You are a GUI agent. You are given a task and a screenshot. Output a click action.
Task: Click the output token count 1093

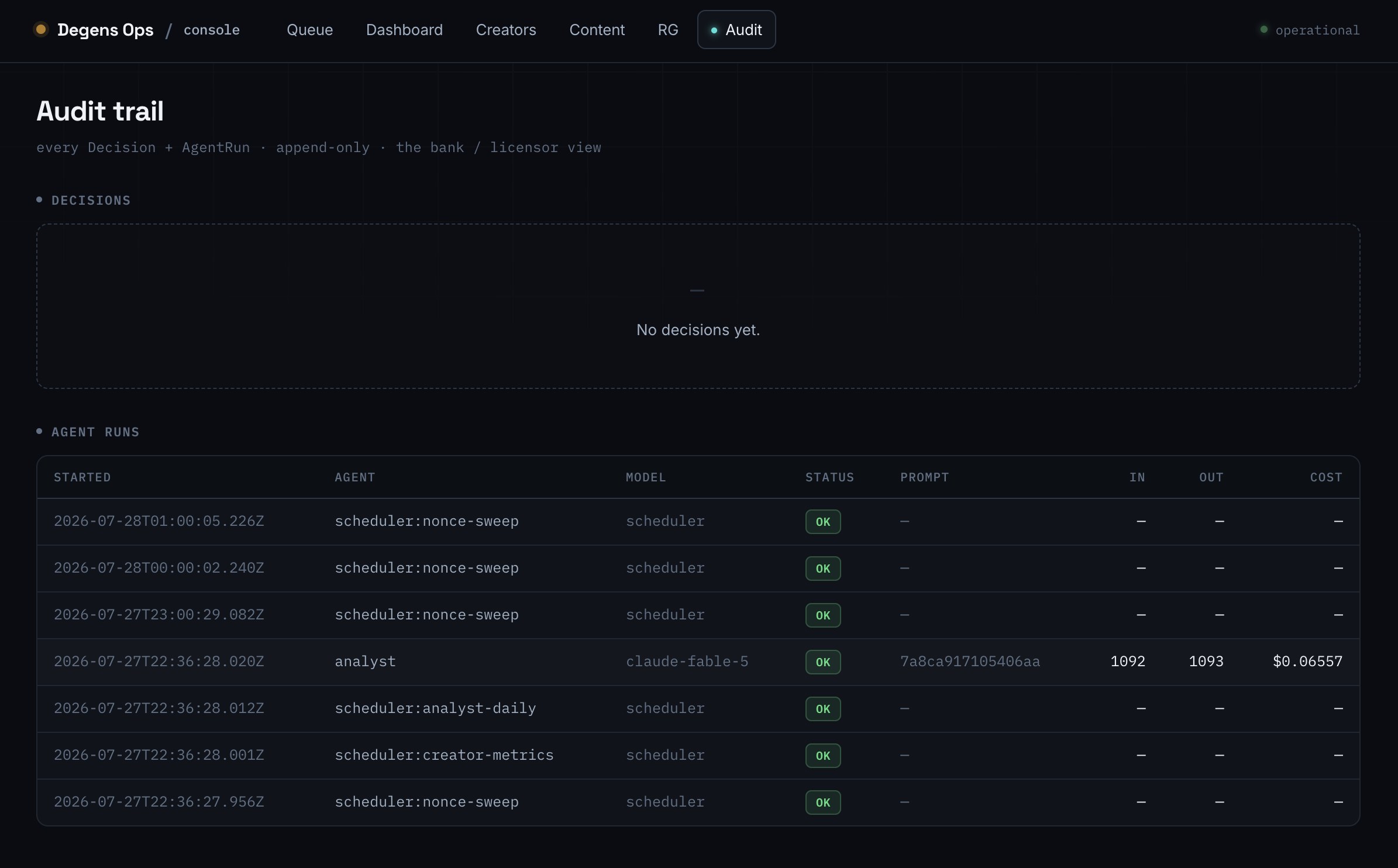[x=1206, y=662]
